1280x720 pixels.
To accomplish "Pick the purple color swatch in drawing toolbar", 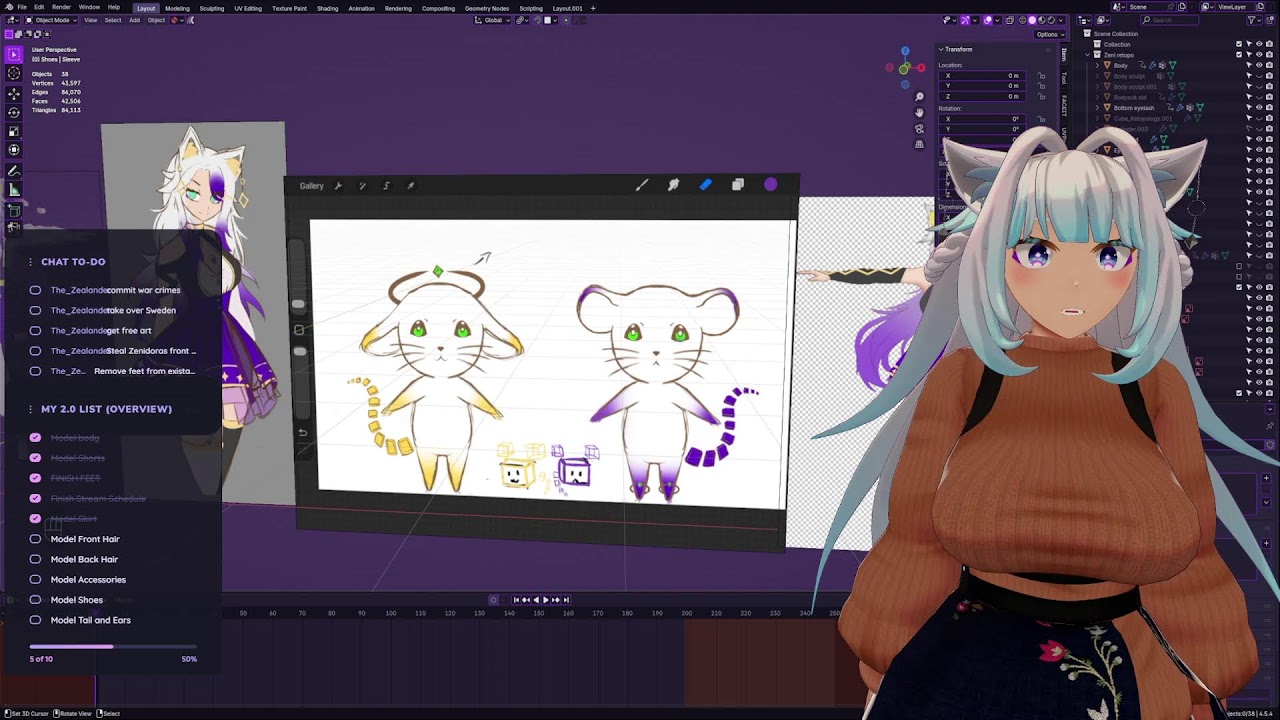I will point(771,185).
